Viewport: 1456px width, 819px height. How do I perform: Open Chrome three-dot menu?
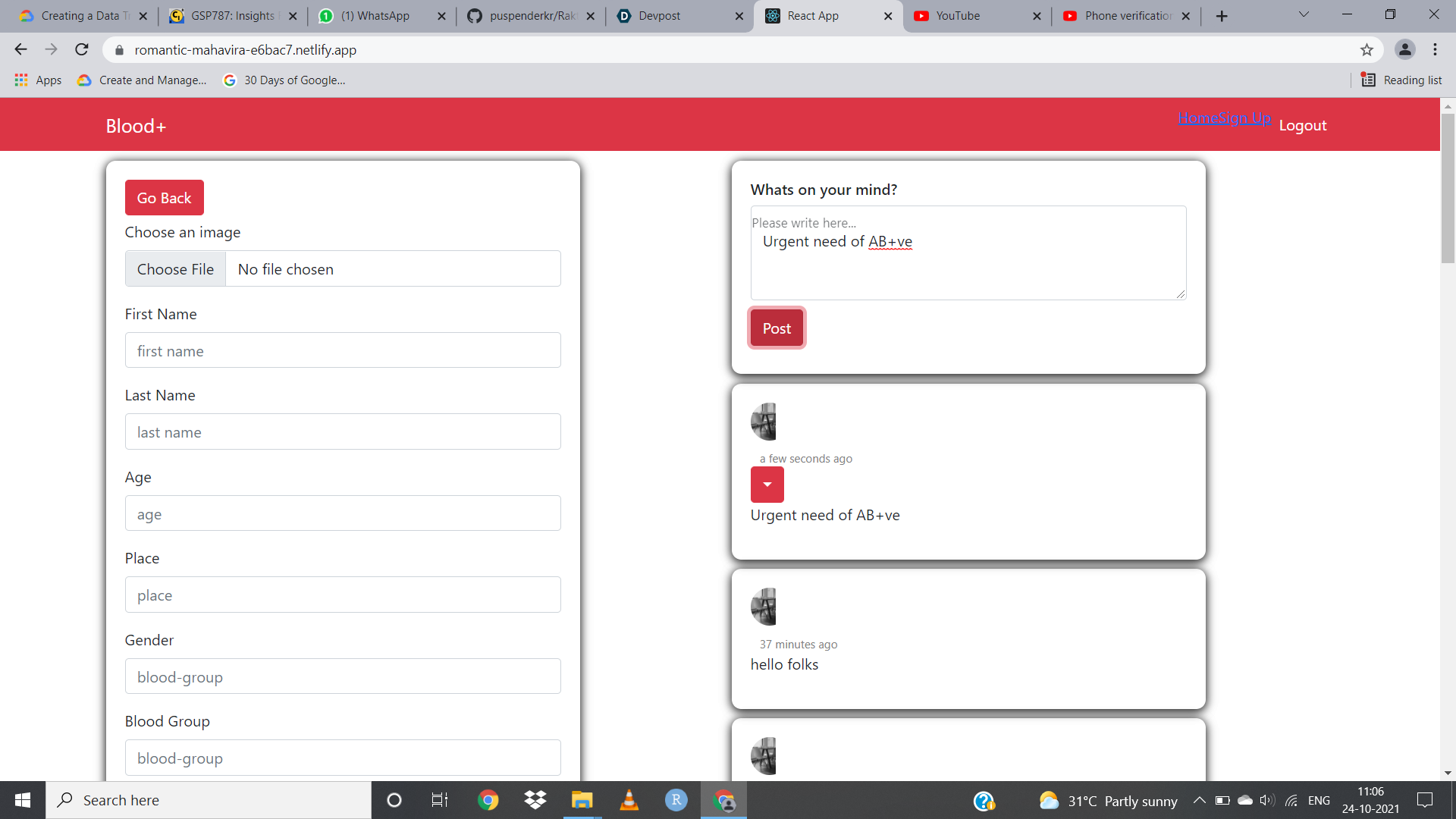pyautogui.click(x=1435, y=50)
